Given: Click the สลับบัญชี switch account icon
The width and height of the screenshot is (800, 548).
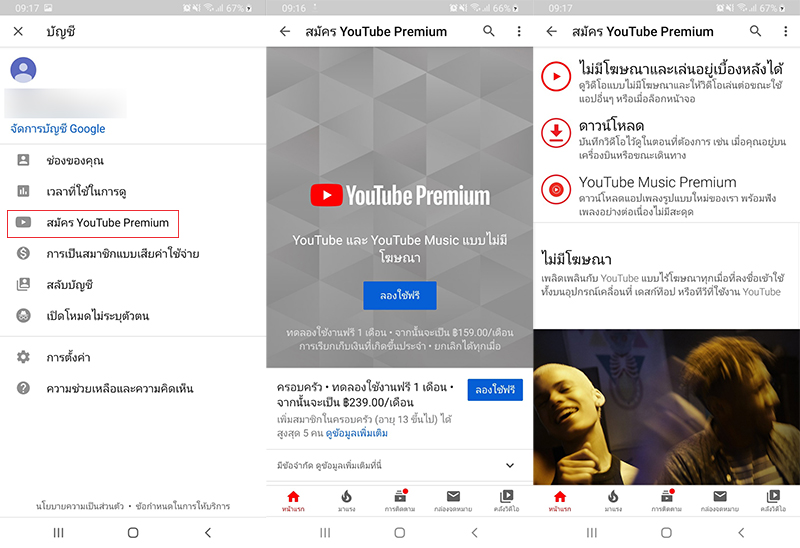Looking at the screenshot, I should 23,285.
